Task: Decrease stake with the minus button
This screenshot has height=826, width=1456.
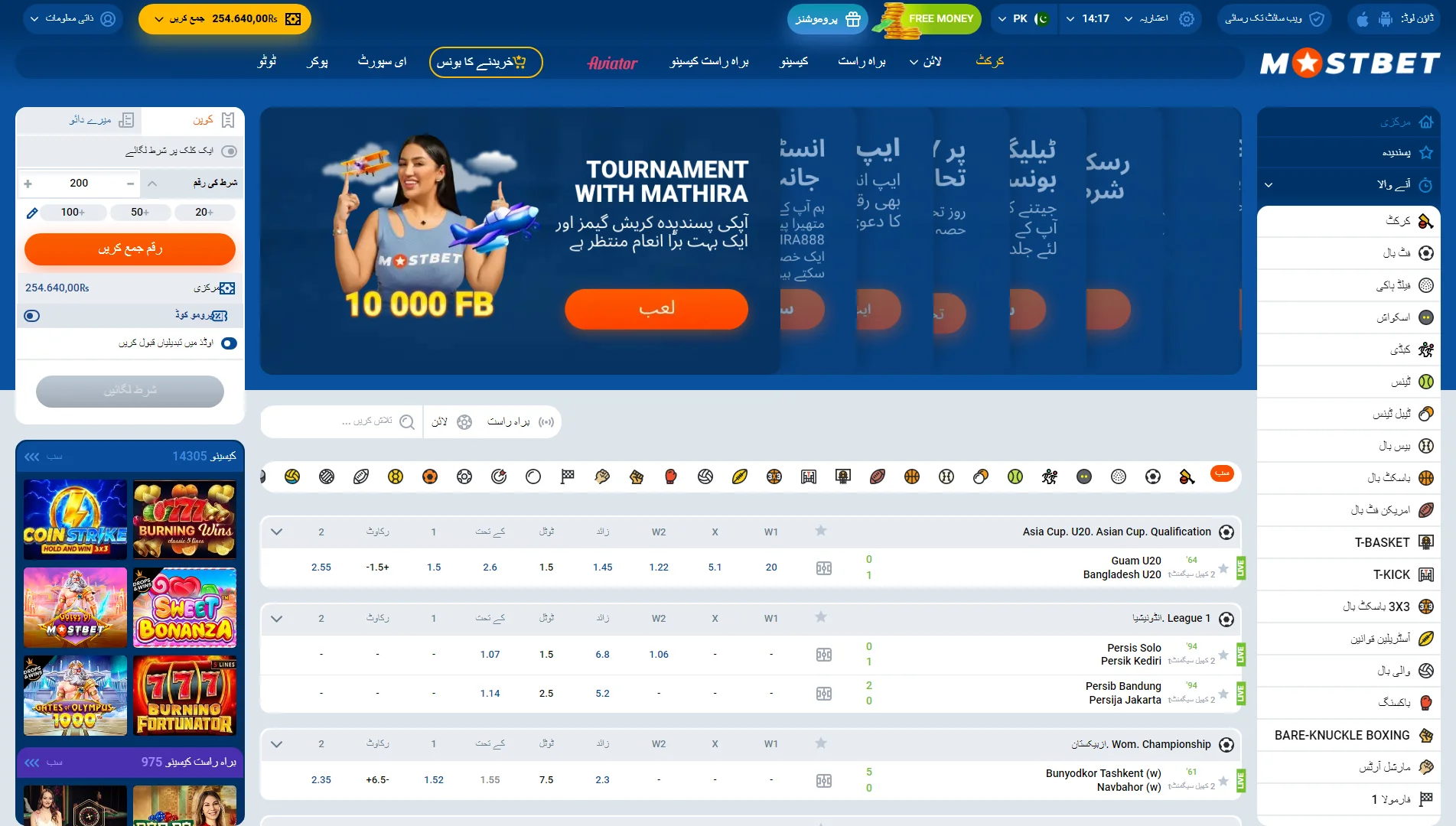Action: pos(130,184)
